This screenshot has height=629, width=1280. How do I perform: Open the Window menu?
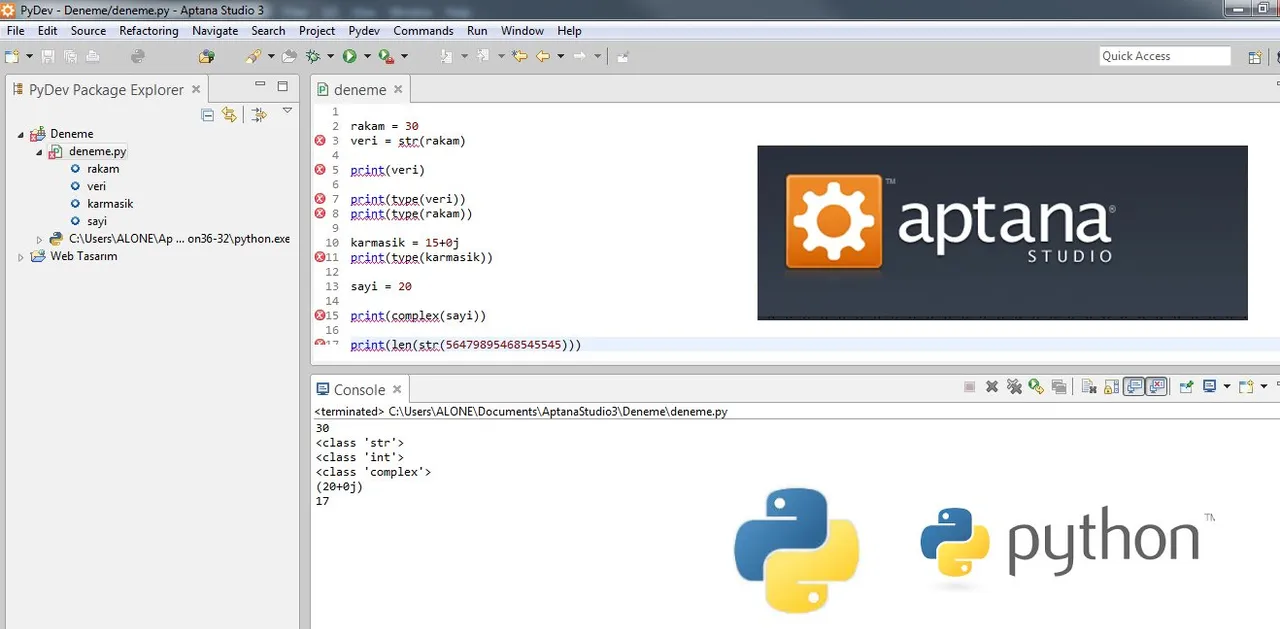pos(522,31)
